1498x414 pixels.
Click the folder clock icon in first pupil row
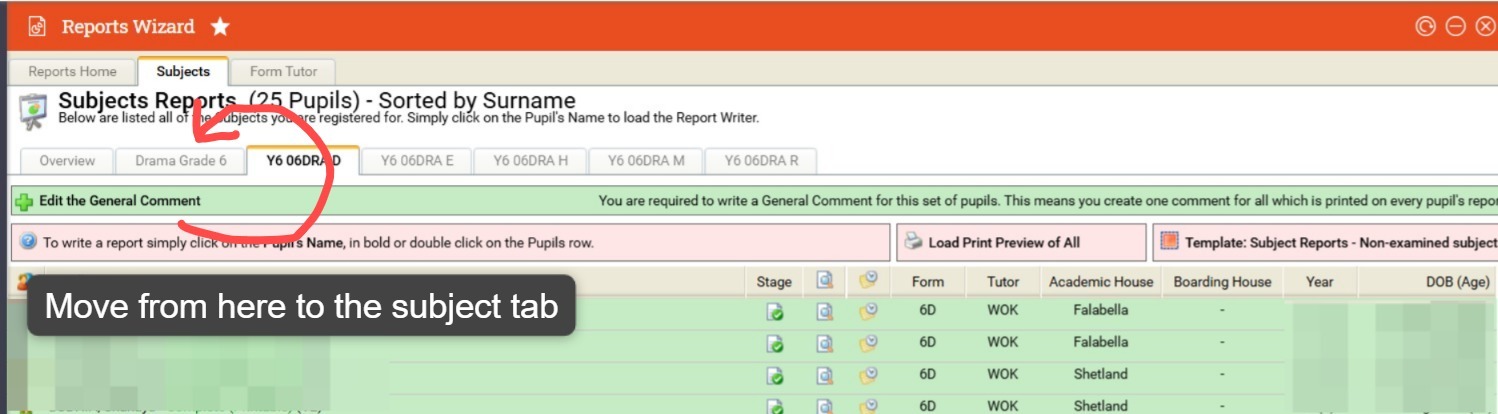[868, 311]
